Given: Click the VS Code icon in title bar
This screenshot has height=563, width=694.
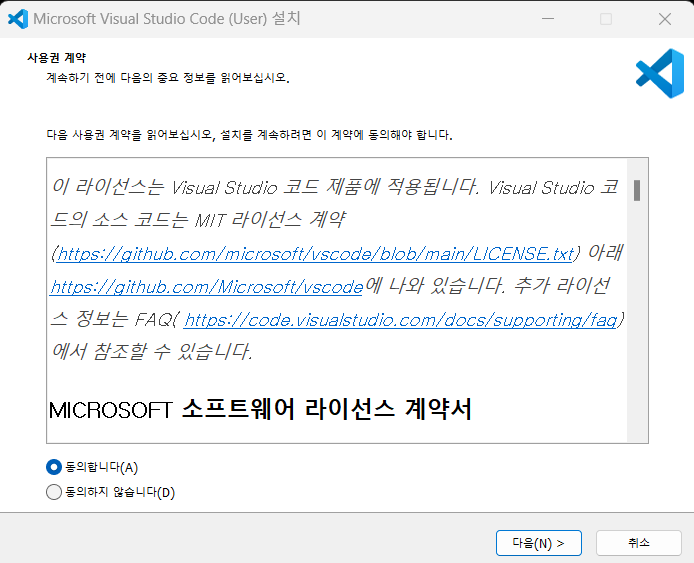Looking at the screenshot, I should (18, 19).
